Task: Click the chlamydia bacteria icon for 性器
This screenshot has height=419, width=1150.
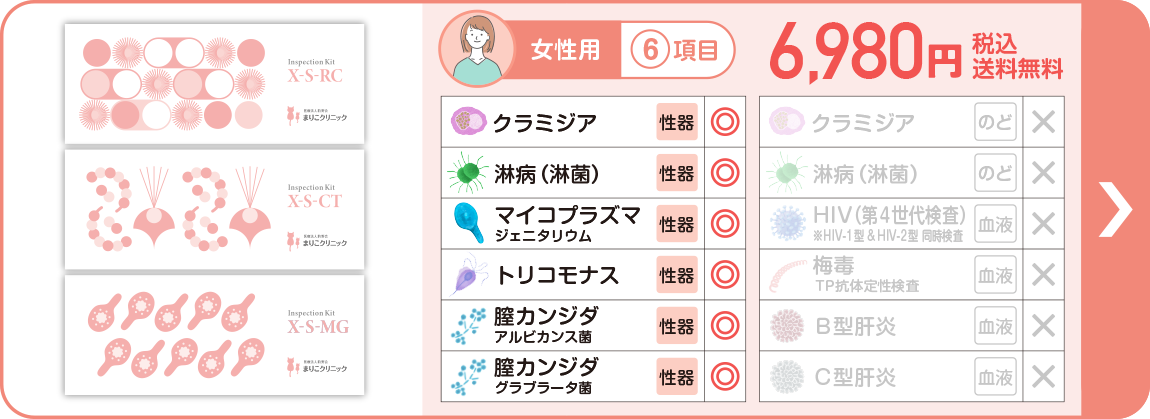Action: point(467,122)
